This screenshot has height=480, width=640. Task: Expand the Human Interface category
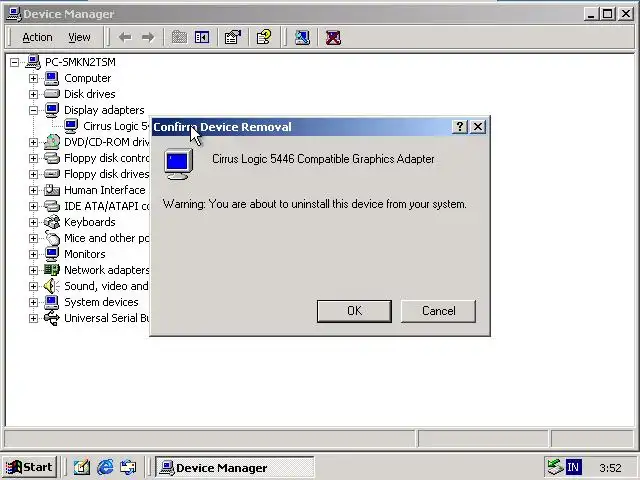pyautogui.click(x=33, y=190)
